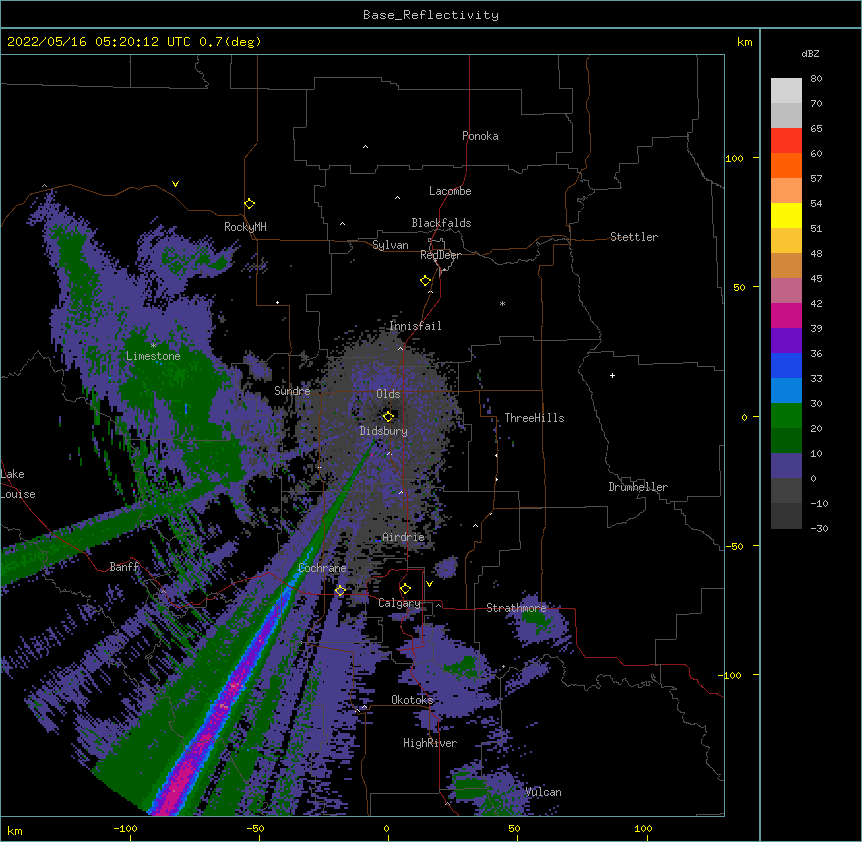Click the radar site marker near Olds
The image size is (862, 842).
[x=388, y=416]
